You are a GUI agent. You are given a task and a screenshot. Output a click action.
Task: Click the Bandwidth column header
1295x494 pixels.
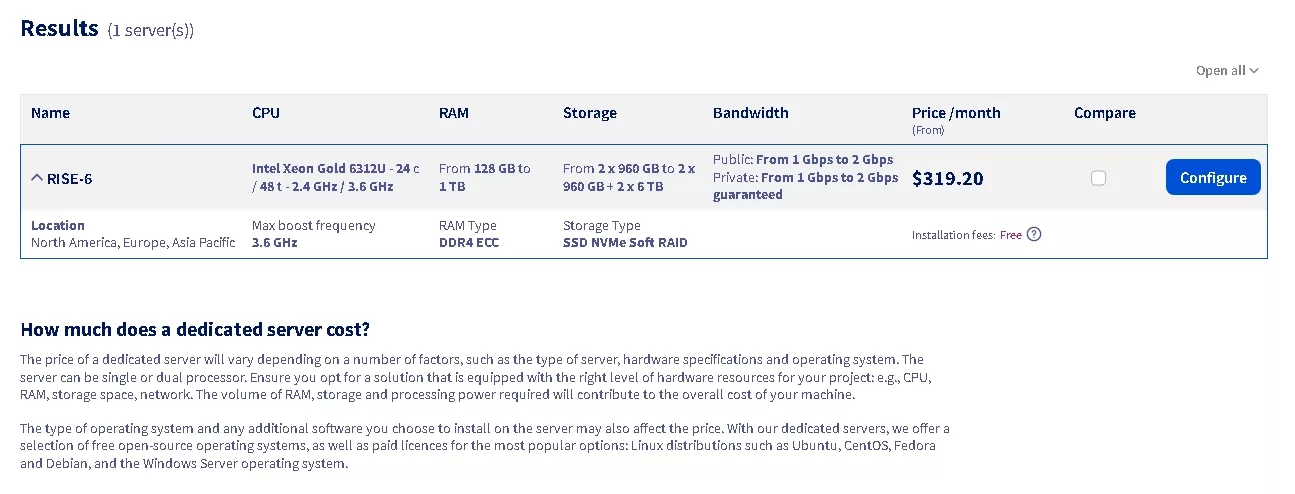[750, 113]
